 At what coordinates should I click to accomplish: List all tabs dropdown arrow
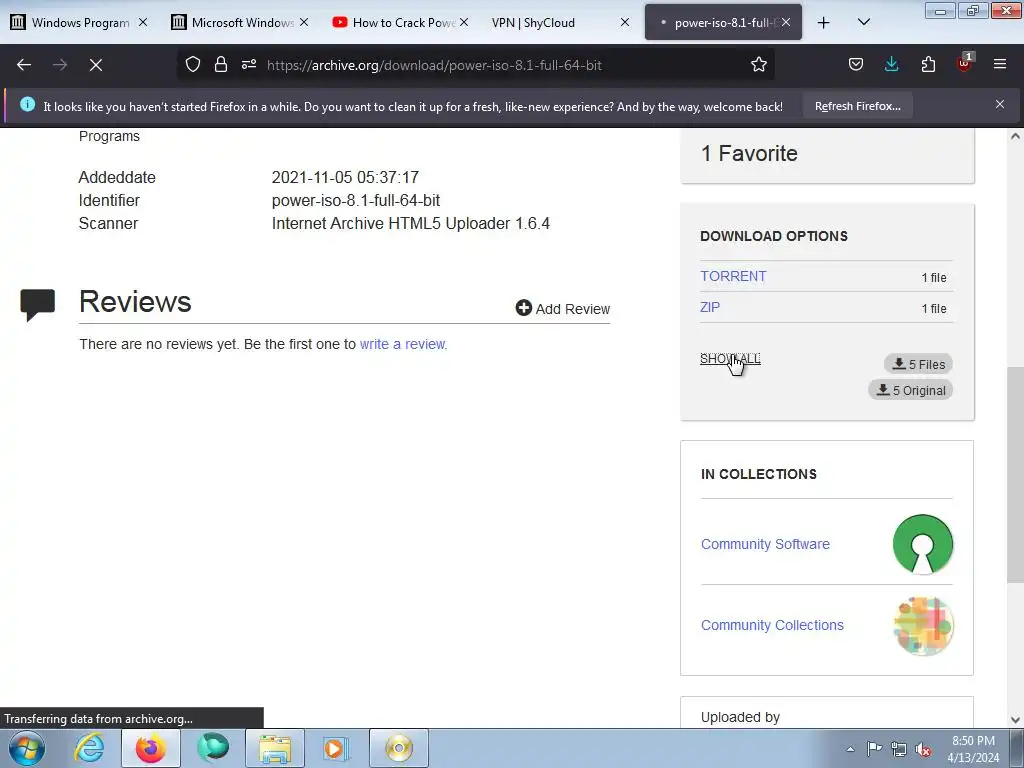[x=863, y=22]
